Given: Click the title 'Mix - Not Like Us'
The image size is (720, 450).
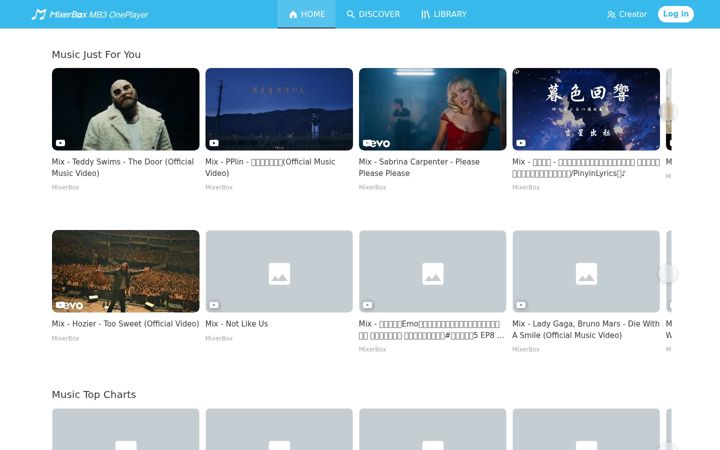Looking at the screenshot, I should tap(236, 324).
